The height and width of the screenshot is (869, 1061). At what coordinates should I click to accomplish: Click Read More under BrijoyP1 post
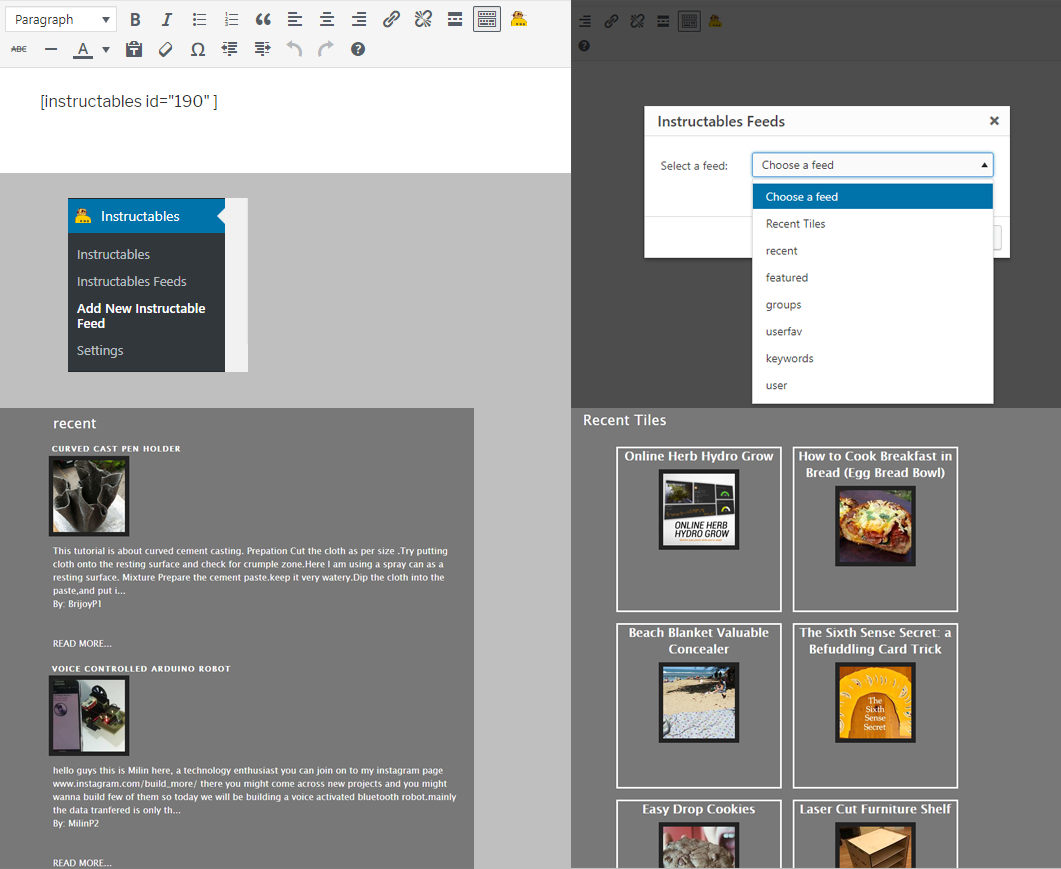[82, 644]
